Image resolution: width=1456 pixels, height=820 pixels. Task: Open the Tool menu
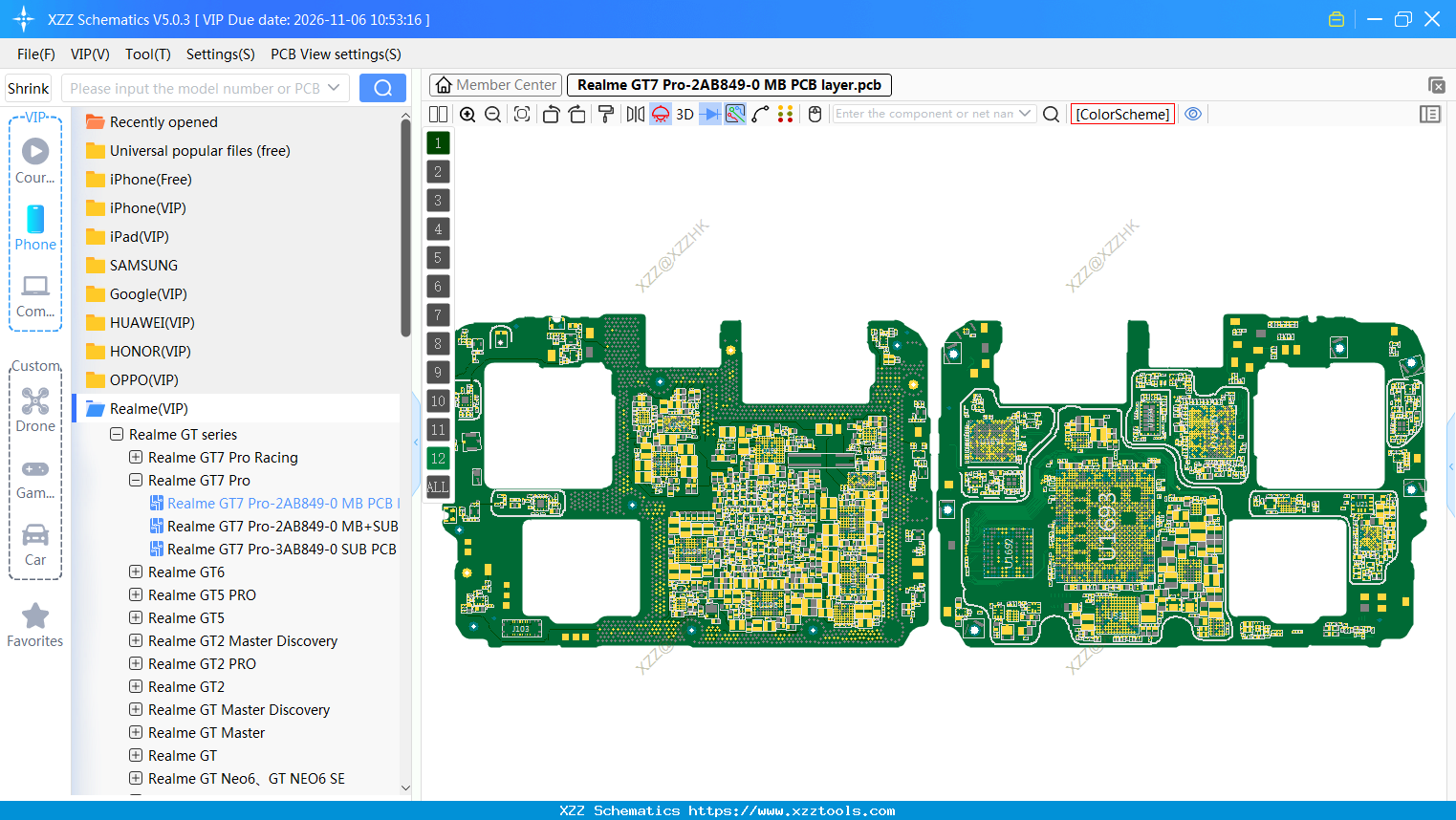147,54
